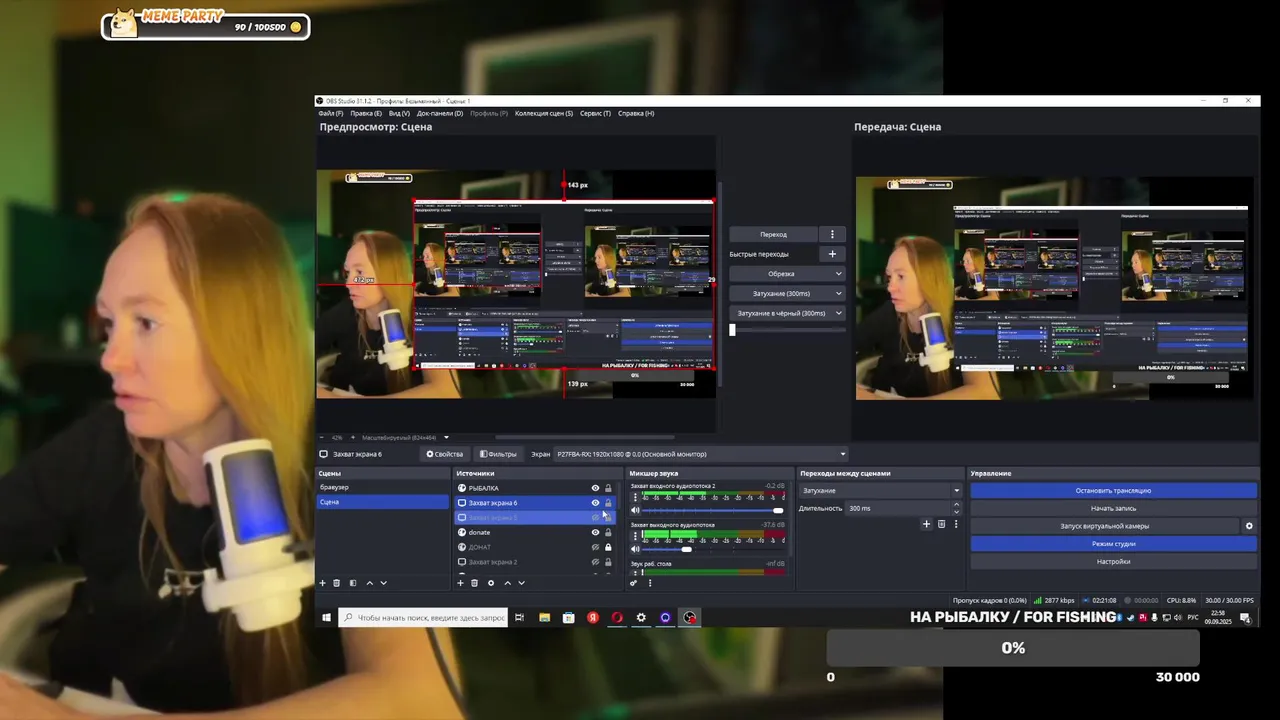Open advanced audio properties gears icon

[633, 583]
